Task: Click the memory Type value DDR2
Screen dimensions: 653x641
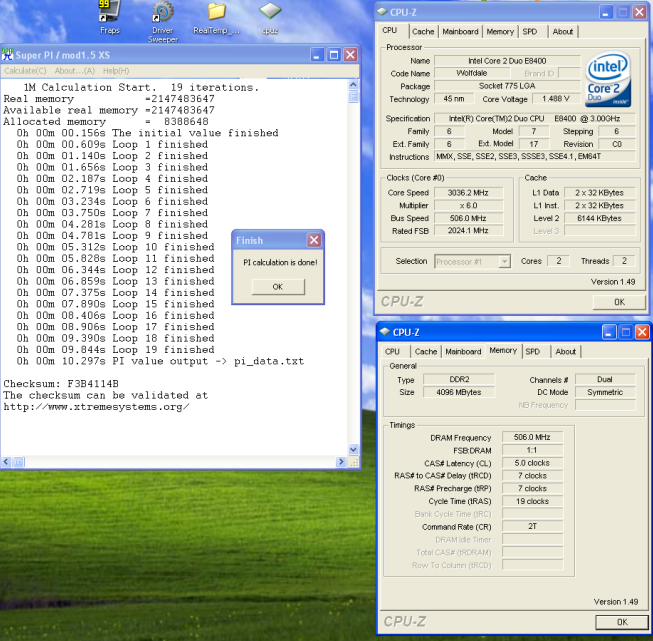Action: tap(459, 379)
